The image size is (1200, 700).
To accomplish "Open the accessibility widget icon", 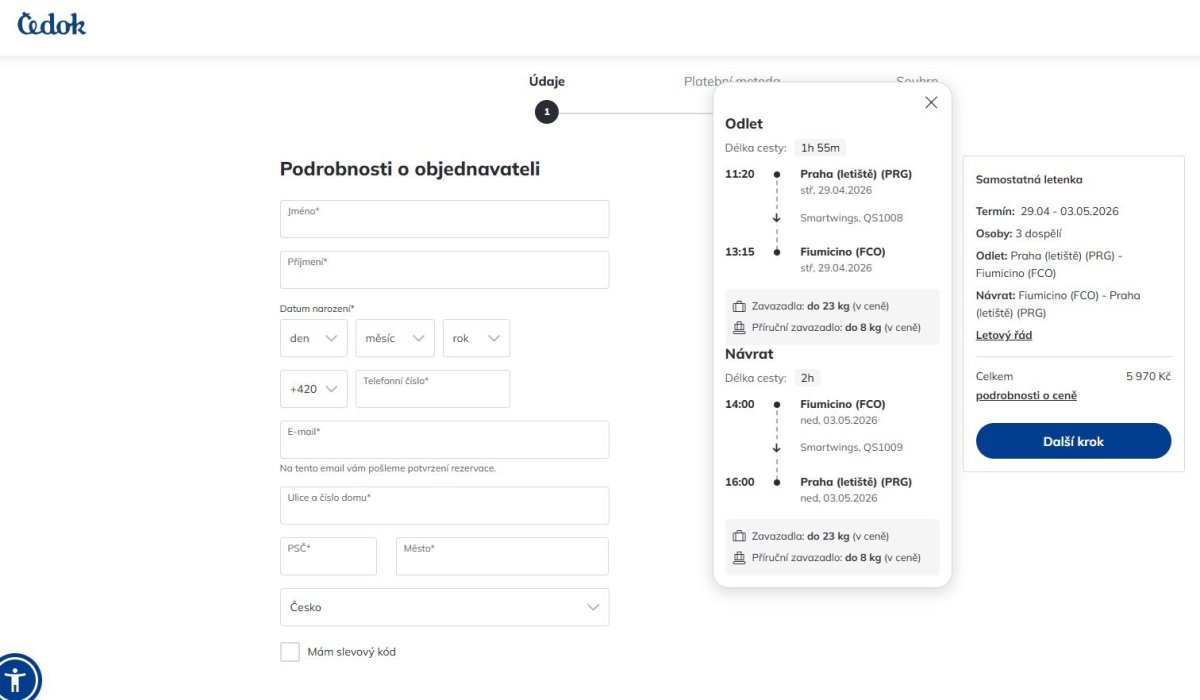I will [x=18, y=678].
